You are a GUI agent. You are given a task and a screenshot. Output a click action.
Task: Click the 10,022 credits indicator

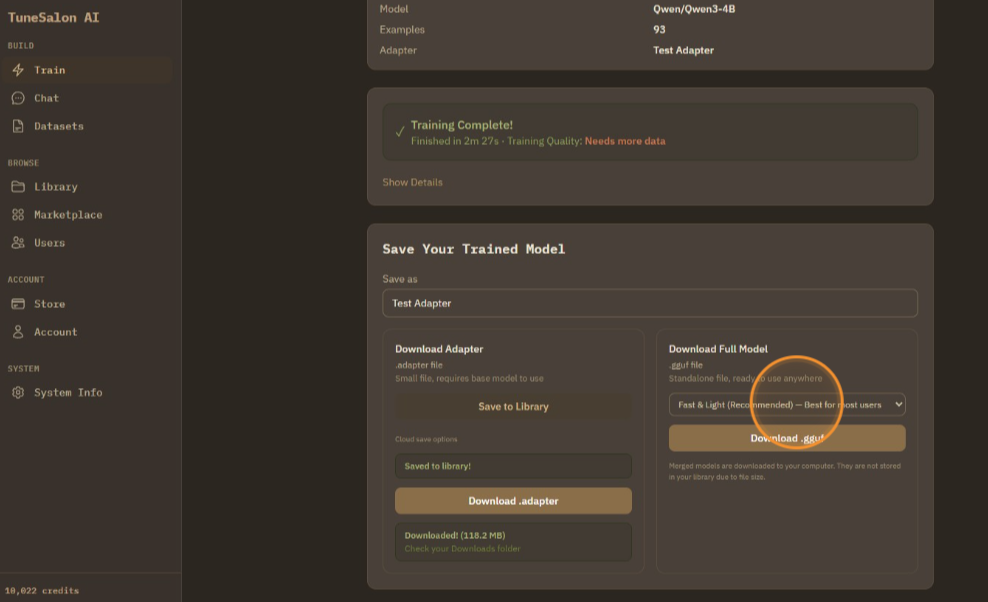click(x=42, y=590)
